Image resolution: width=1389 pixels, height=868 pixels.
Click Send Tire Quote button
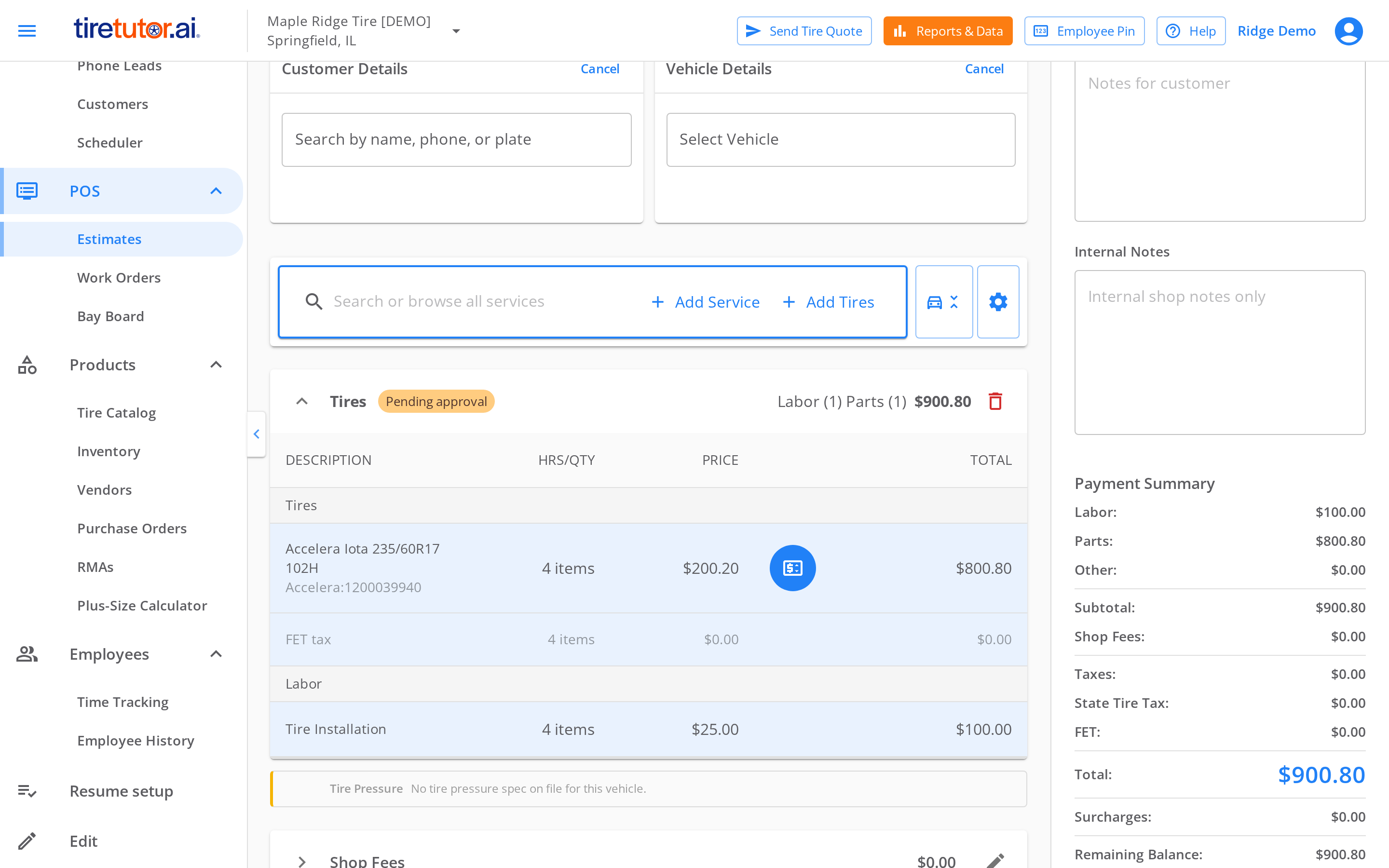[804, 31]
